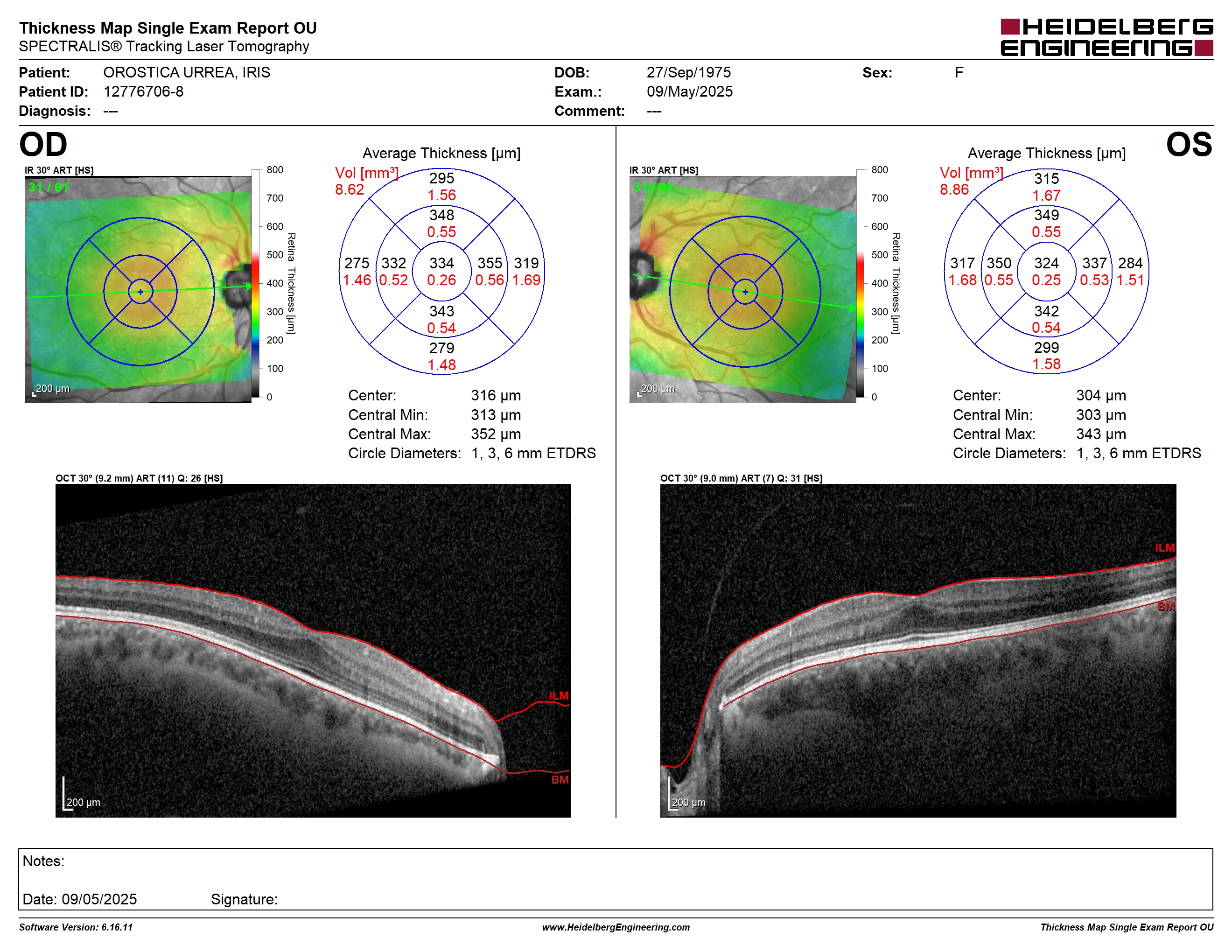Click the OS retina thickness color scale bar
1232x952 pixels.
tap(860, 283)
